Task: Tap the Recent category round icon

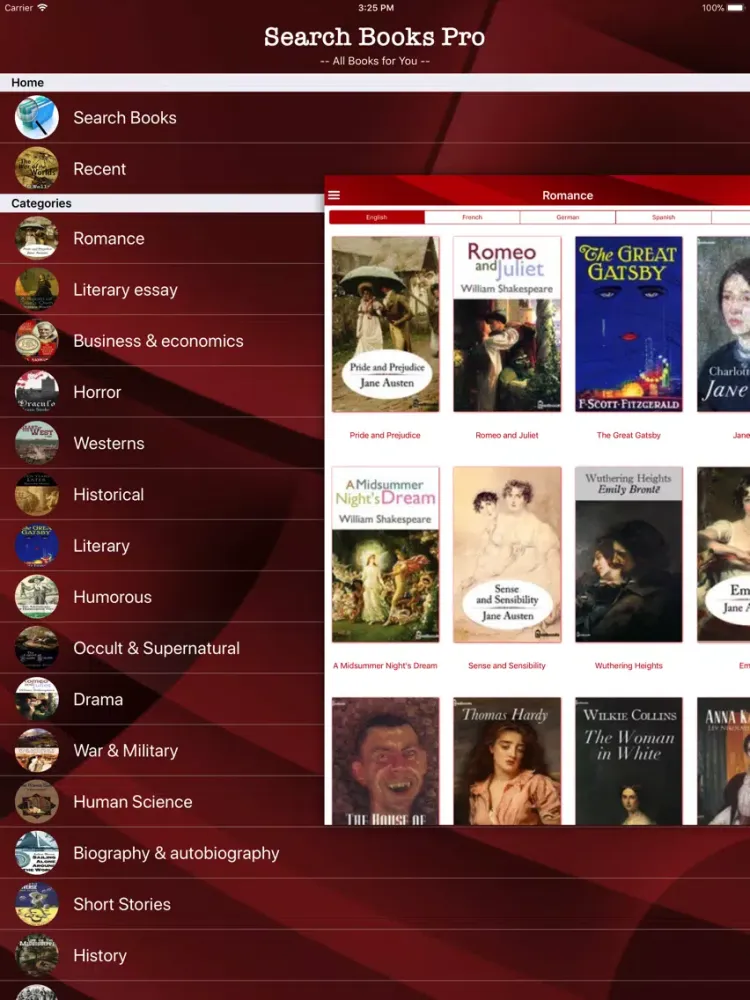Action: click(37, 169)
